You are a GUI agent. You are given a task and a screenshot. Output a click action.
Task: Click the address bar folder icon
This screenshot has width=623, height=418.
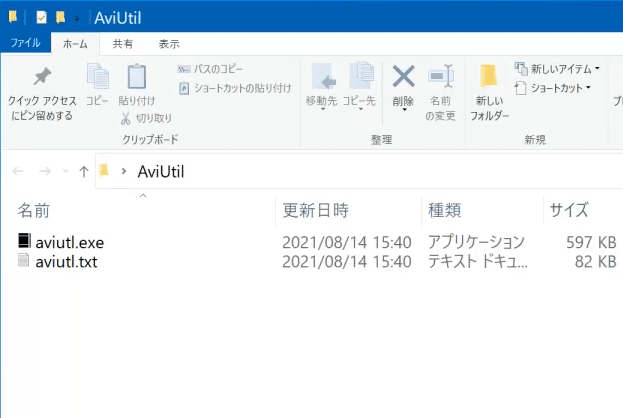click(104, 170)
